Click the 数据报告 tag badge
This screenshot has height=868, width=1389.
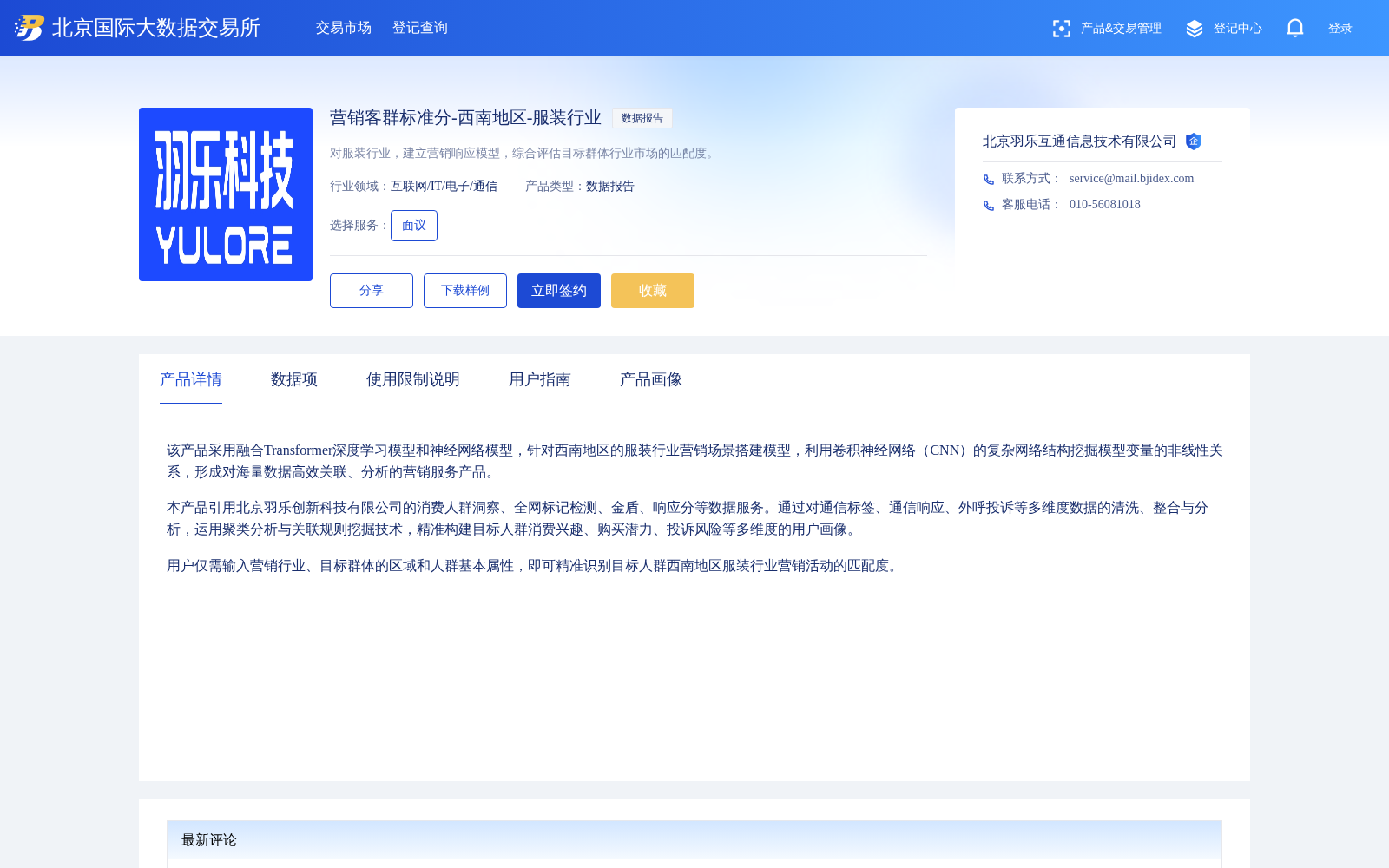642,118
